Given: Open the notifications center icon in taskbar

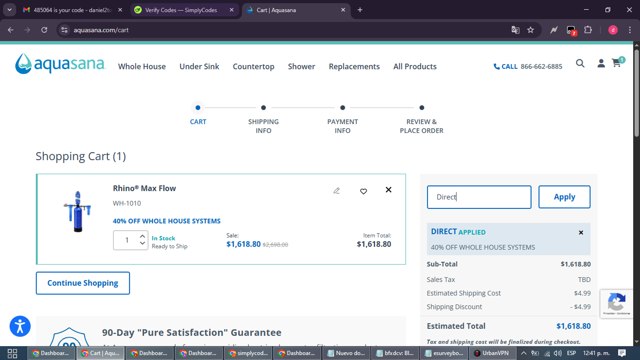Looking at the screenshot, I should point(622,353).
